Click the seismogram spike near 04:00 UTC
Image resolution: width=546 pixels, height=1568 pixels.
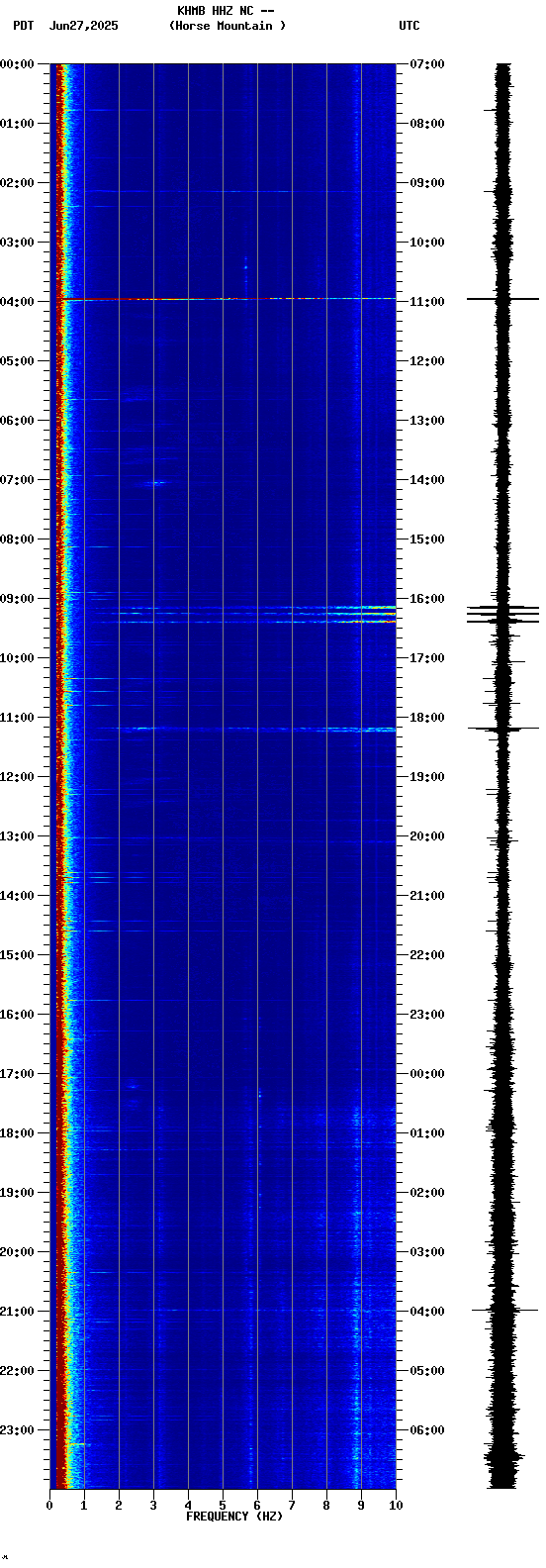click(504, 1310)
